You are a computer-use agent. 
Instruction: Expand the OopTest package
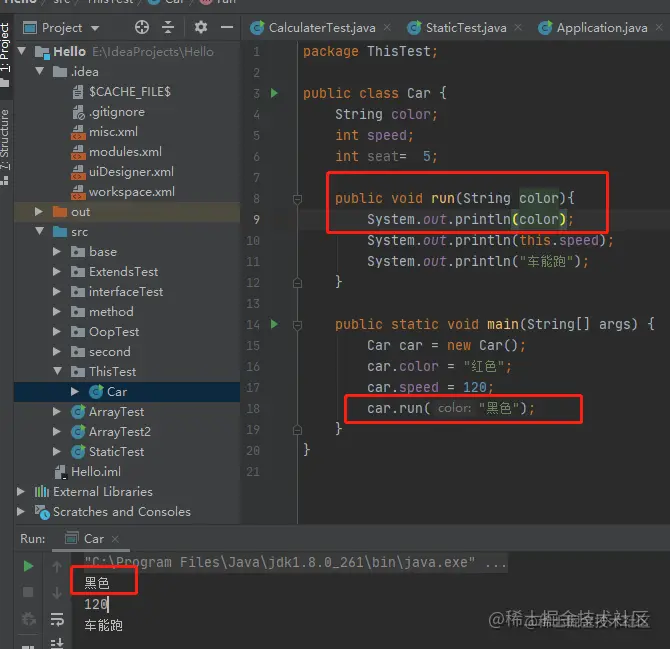click(57, 332)
